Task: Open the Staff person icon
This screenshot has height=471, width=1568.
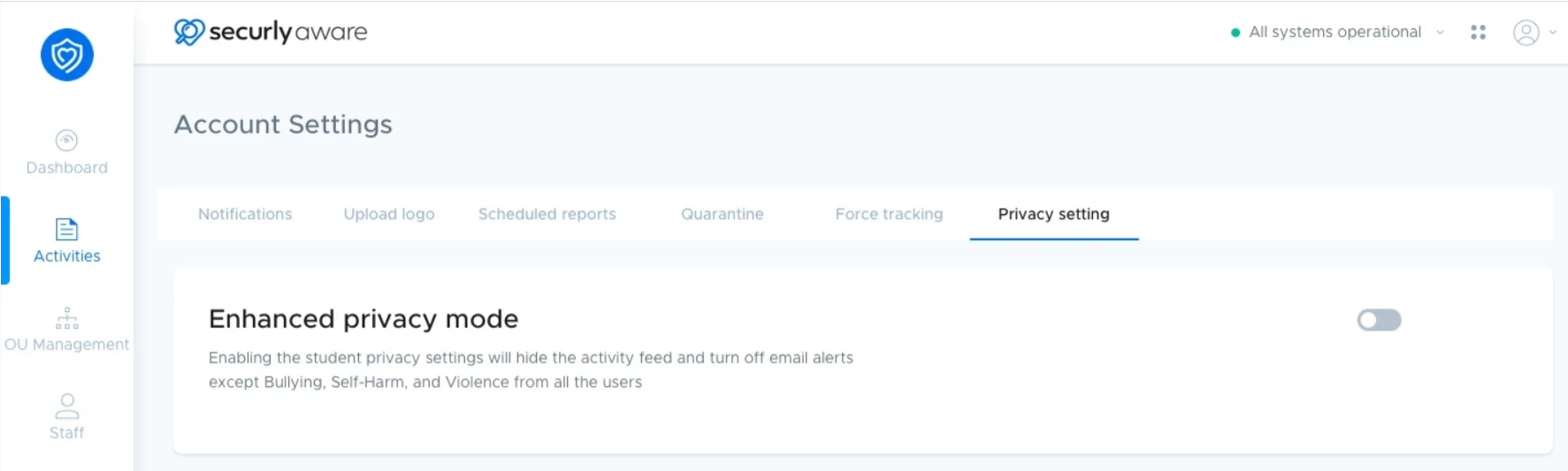Action: tap(67, 406)
